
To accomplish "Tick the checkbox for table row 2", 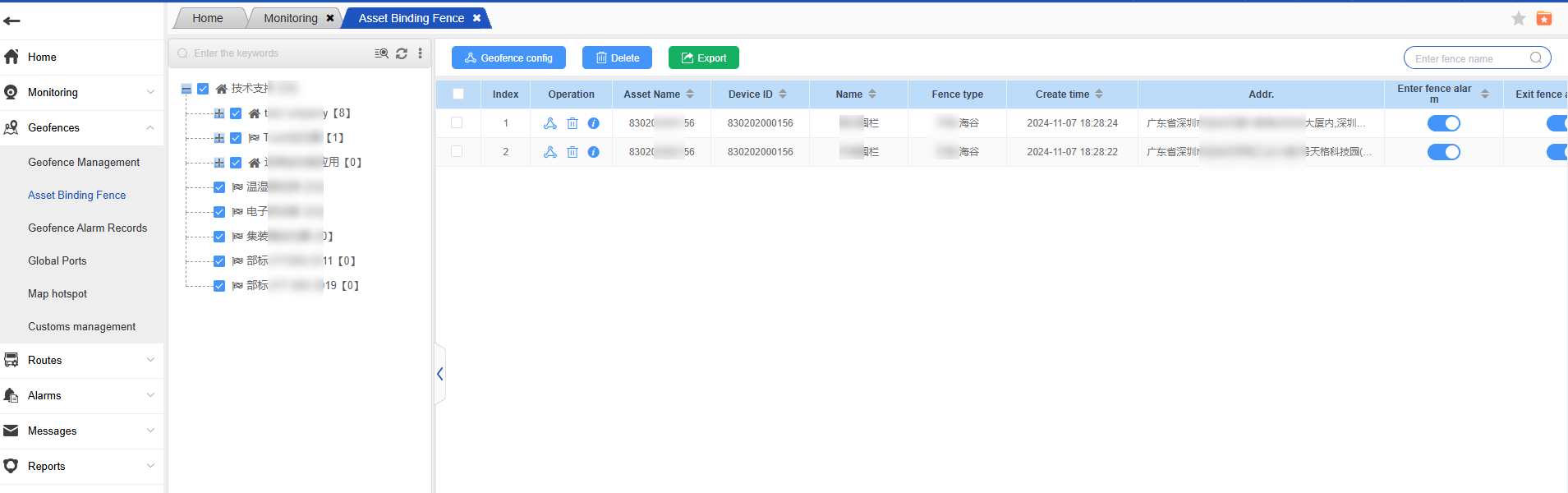I will (x=457, y=152).
